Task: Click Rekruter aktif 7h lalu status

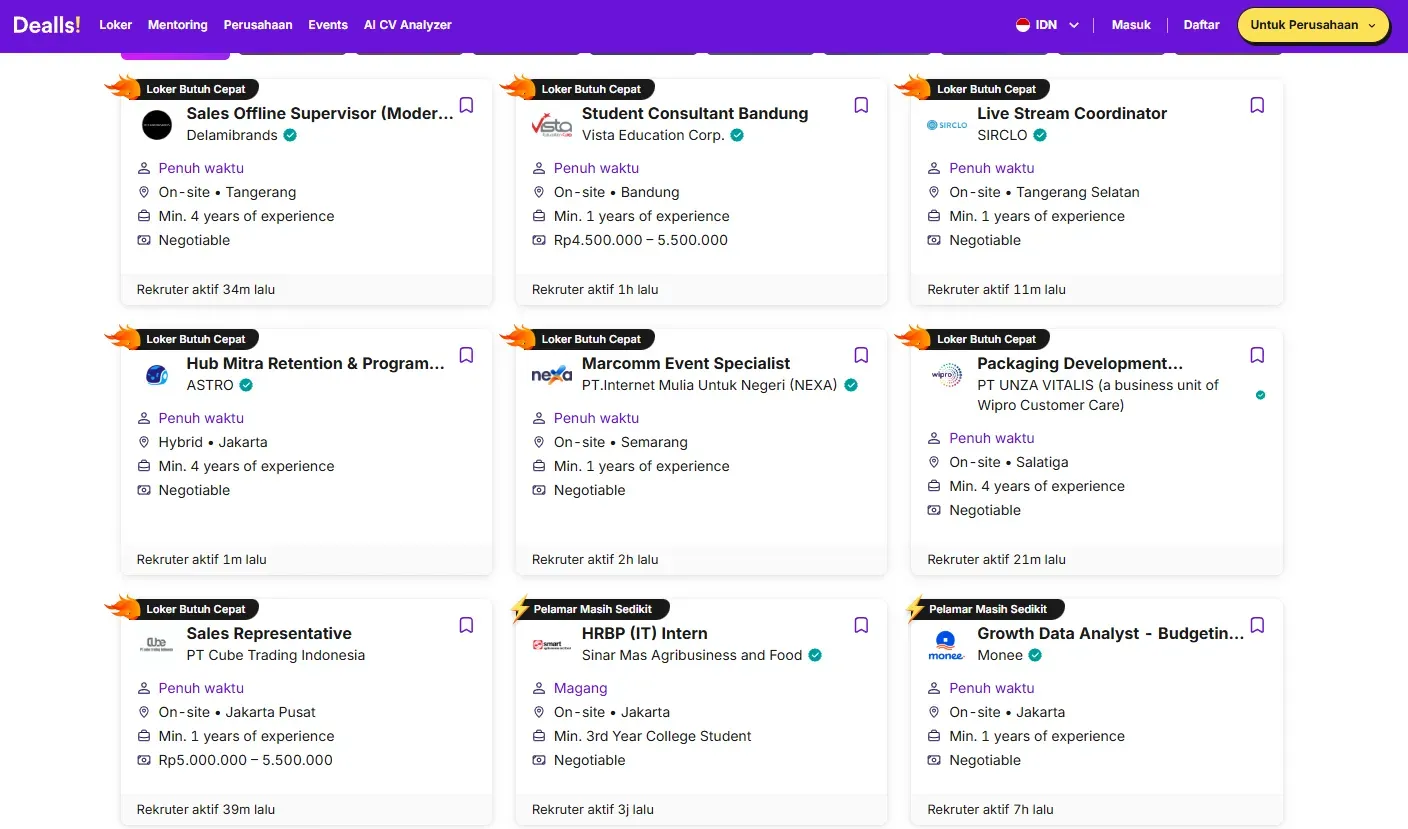Action: [990, 809]
